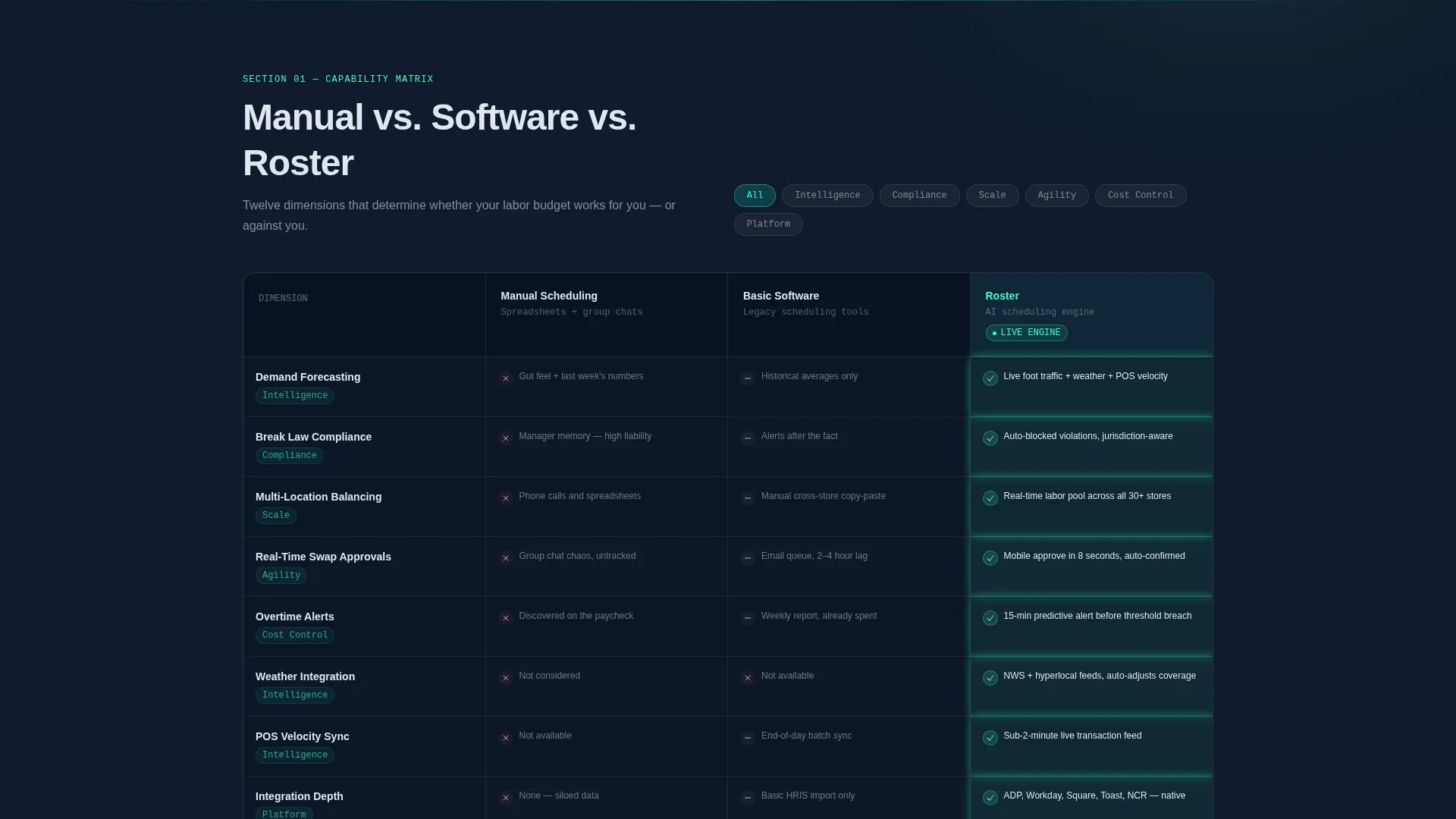Click the Roster column header
This screenshot has width=1456, height=819.
[x=1002, y=296]
